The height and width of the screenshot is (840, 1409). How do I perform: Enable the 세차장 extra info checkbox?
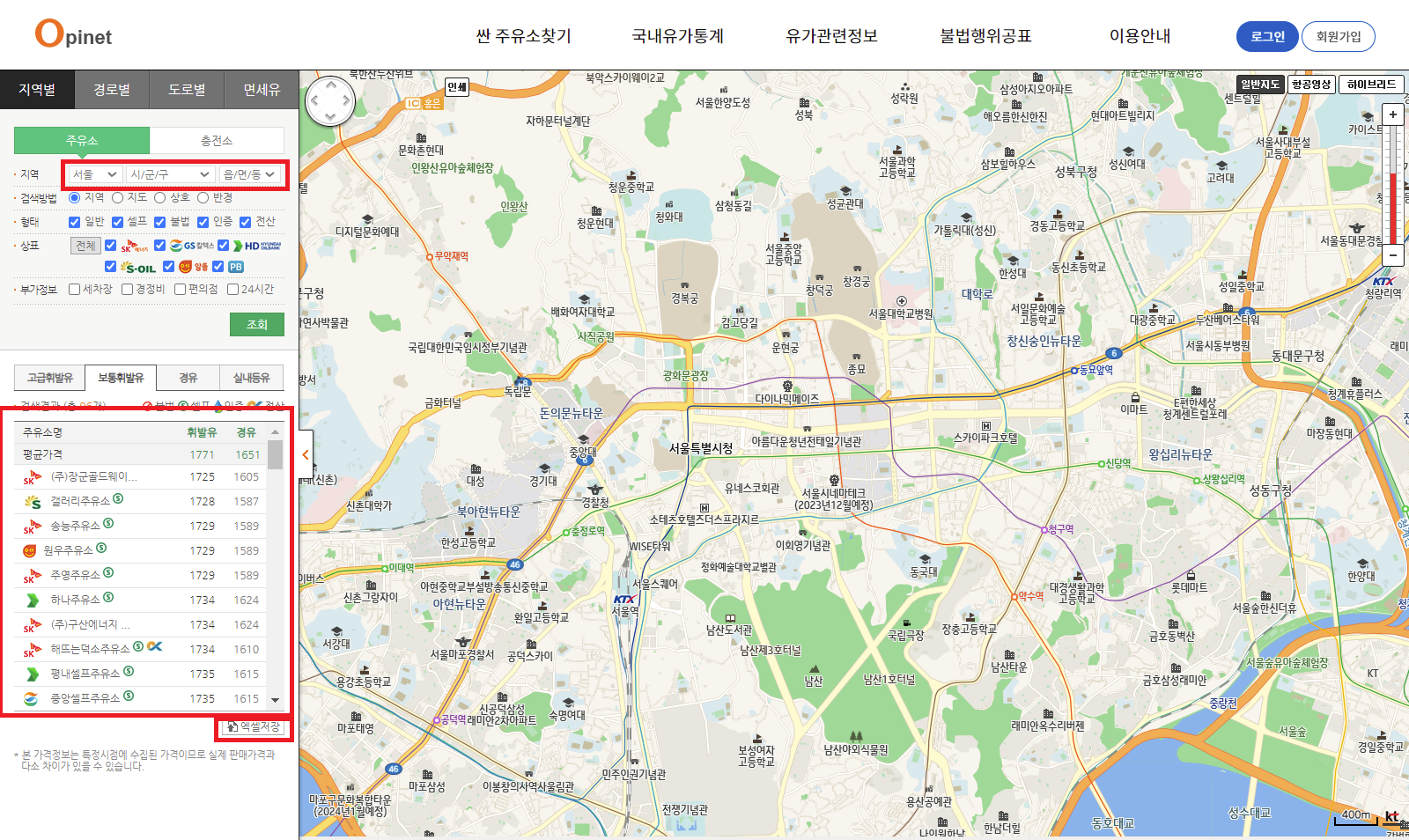(75, 289)
